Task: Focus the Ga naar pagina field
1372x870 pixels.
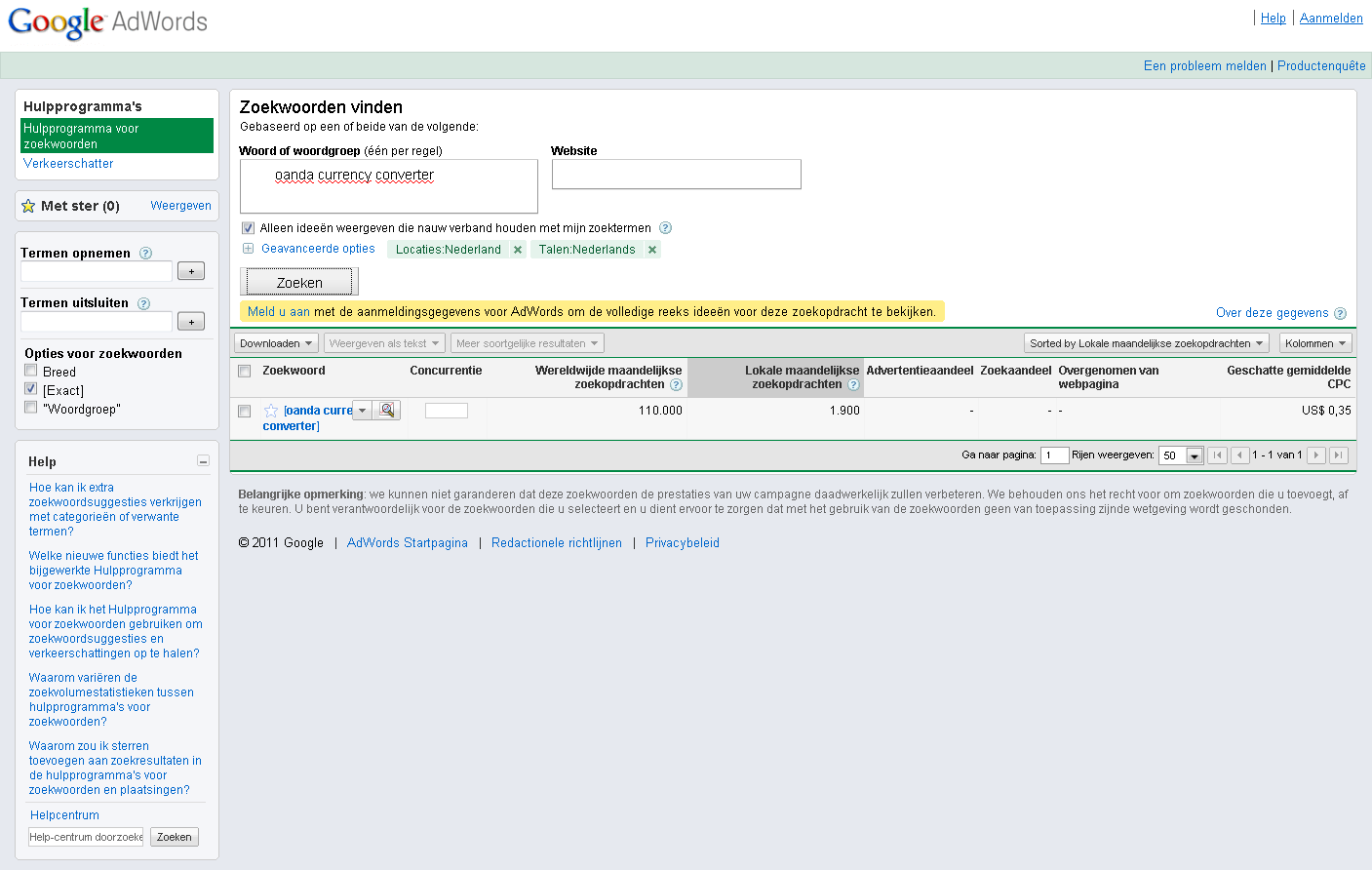Action: pyautogui.click(x=1054, y=455)
